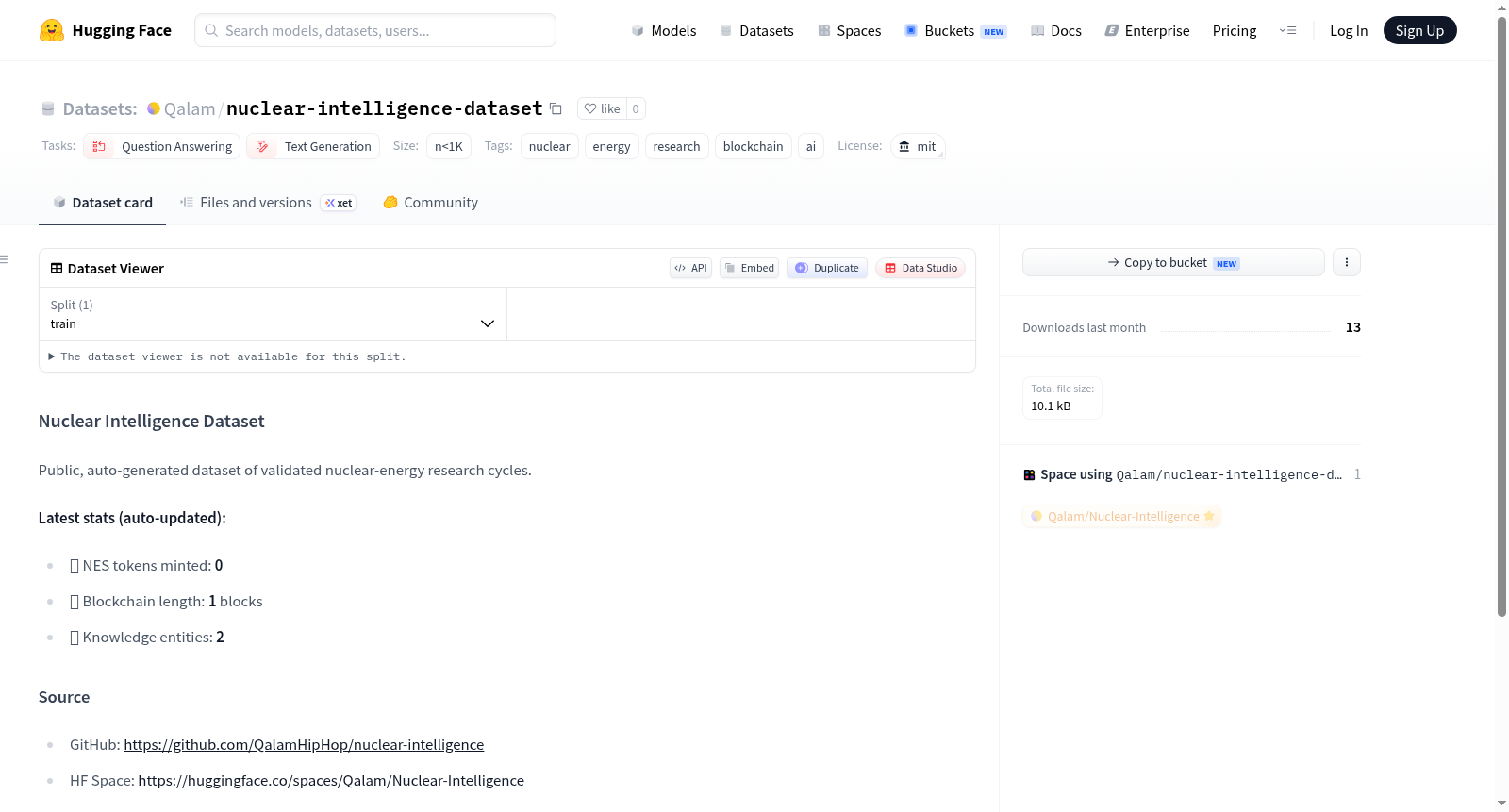Open the GitHub nuclear-intelligence repository link
This screenshot has width=1509, height=812.
[304, 744]
